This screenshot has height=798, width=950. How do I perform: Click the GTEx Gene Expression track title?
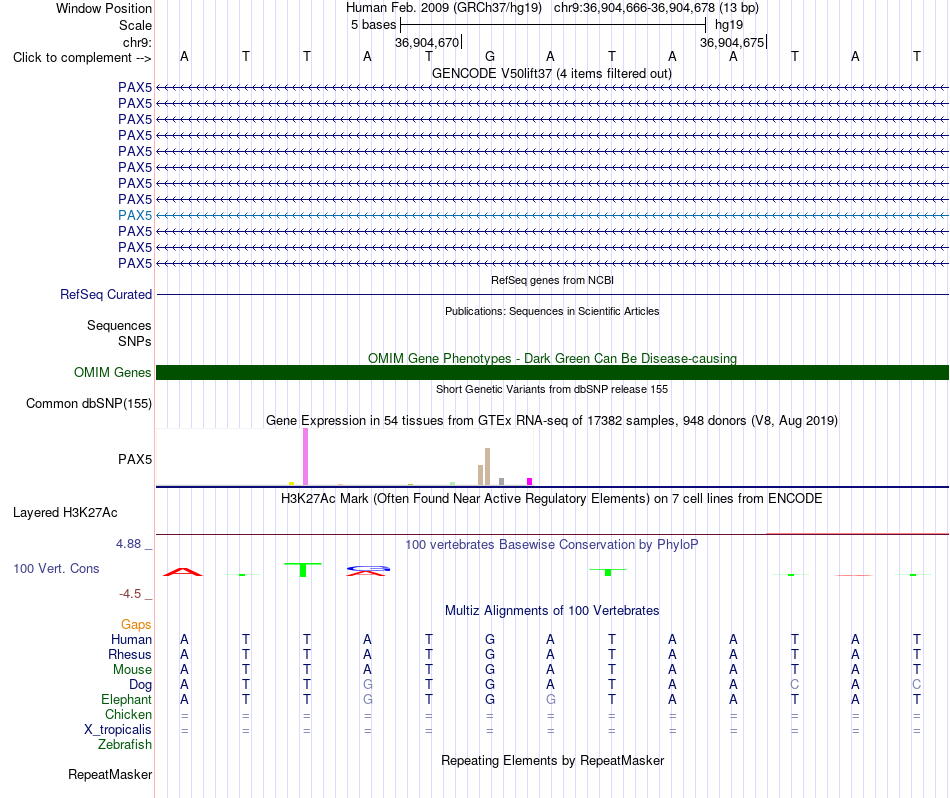point(552,421)
